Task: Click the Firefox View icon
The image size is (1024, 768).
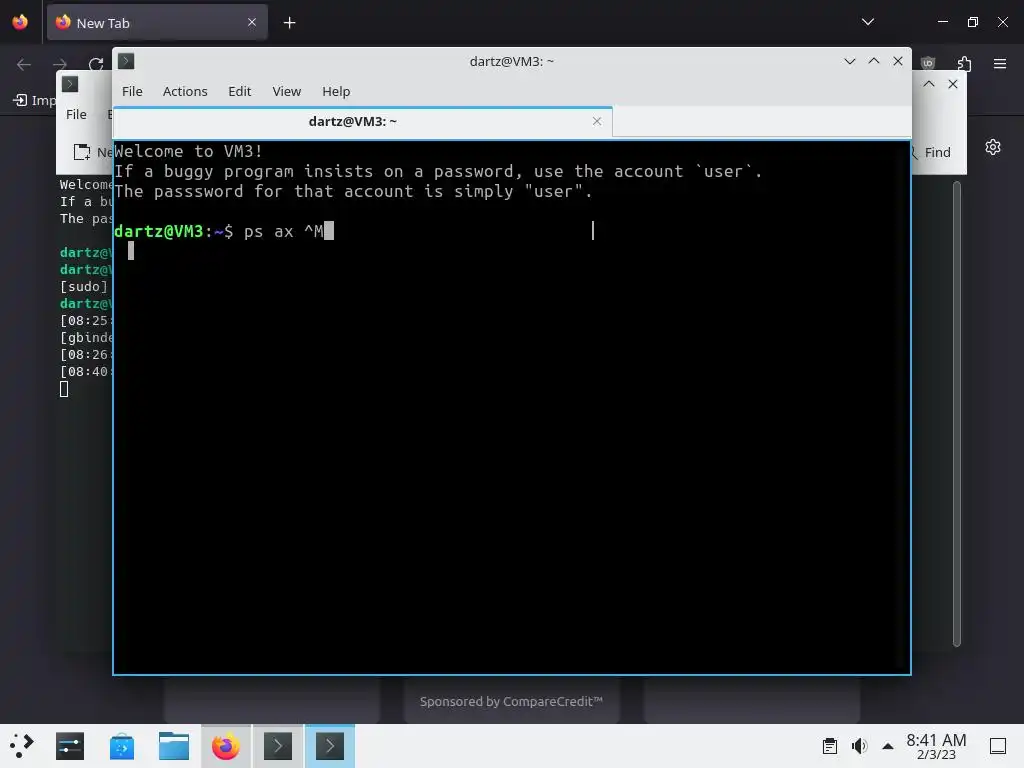Action: [x=20, y=22]
